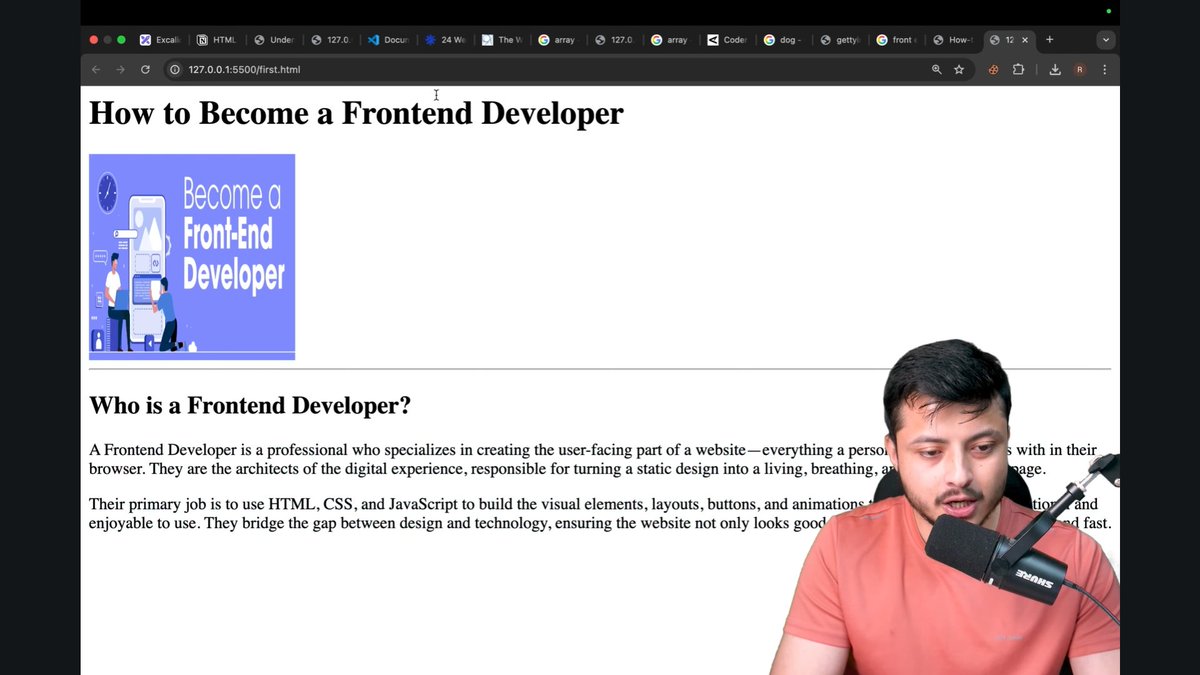Screen dimensions: 1200x675
Task: Switch to the The W tab
Action: click(501, 40)
